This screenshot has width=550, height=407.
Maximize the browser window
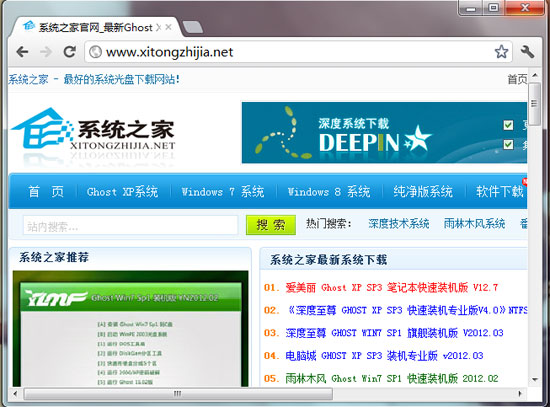click(494, 8)
